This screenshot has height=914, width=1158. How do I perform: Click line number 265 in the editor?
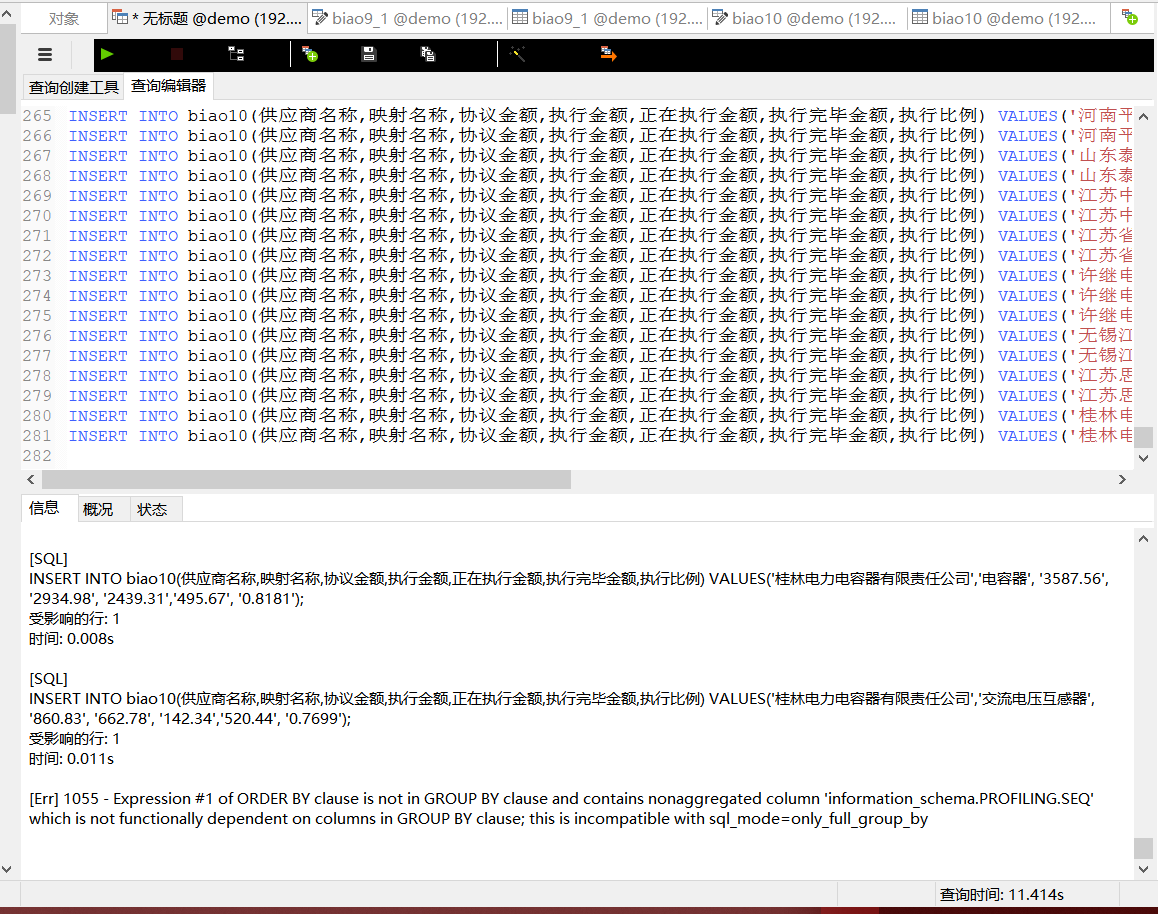pos(37,116)
